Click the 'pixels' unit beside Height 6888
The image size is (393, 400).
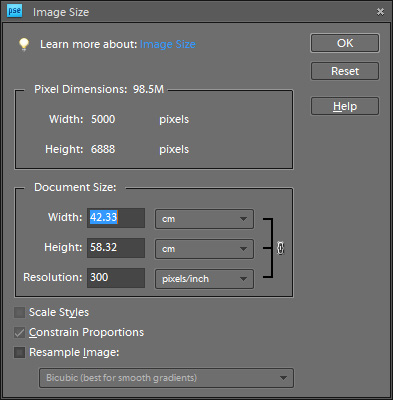pos(174,150)
